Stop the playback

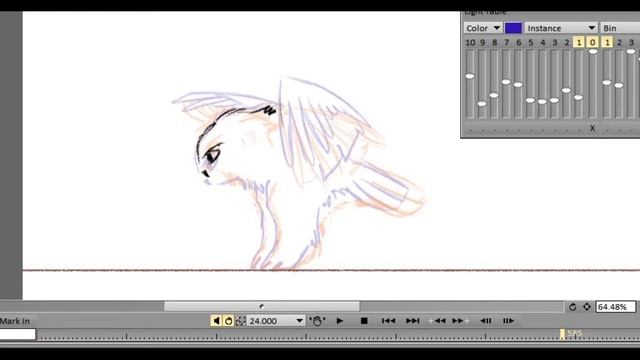[x=364, y=321]
